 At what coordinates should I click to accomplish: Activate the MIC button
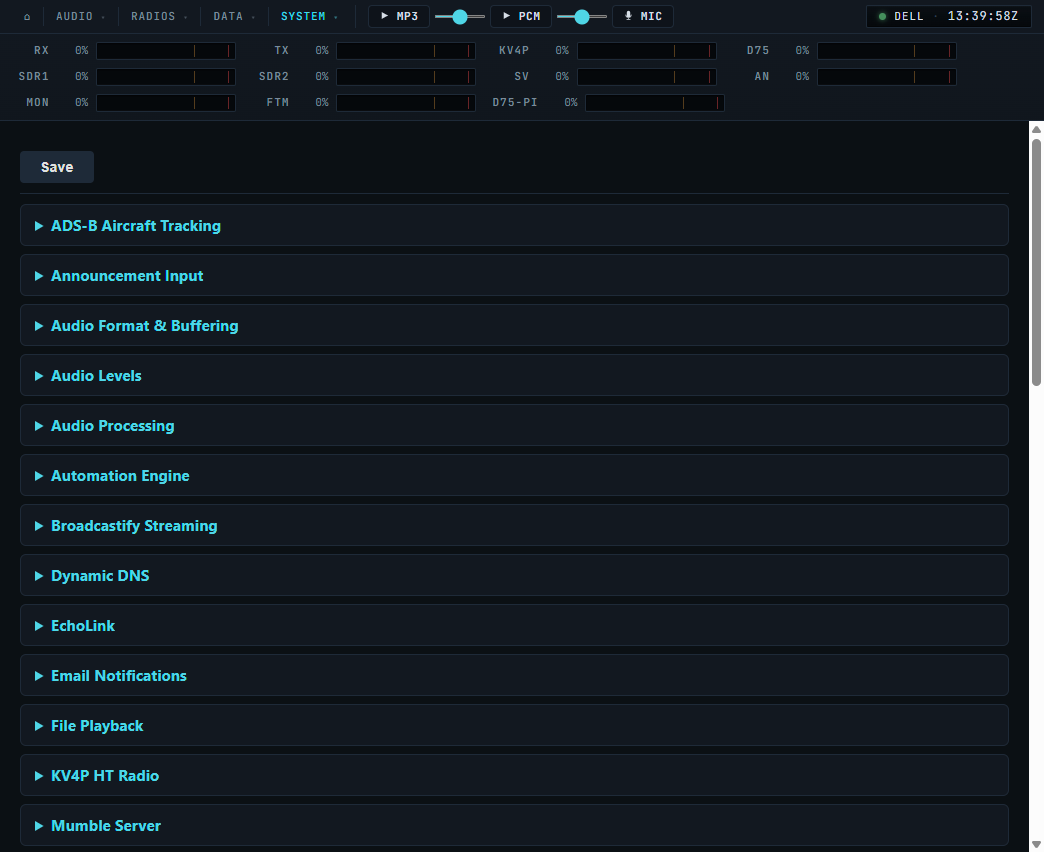pos(643,17)
